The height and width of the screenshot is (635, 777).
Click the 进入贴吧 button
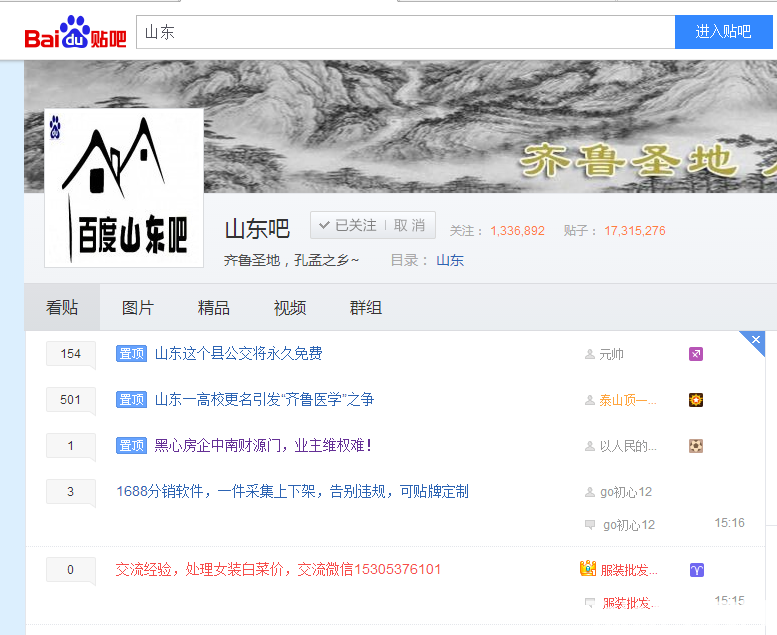723,32
